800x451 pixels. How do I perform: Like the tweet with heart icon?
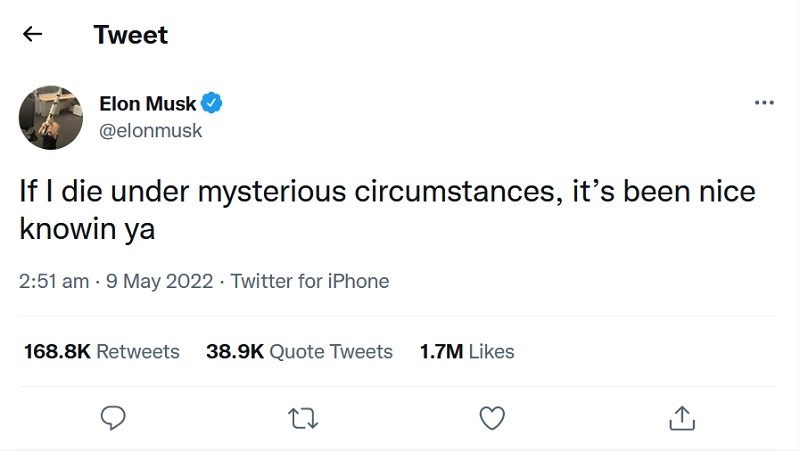(491, 417)
